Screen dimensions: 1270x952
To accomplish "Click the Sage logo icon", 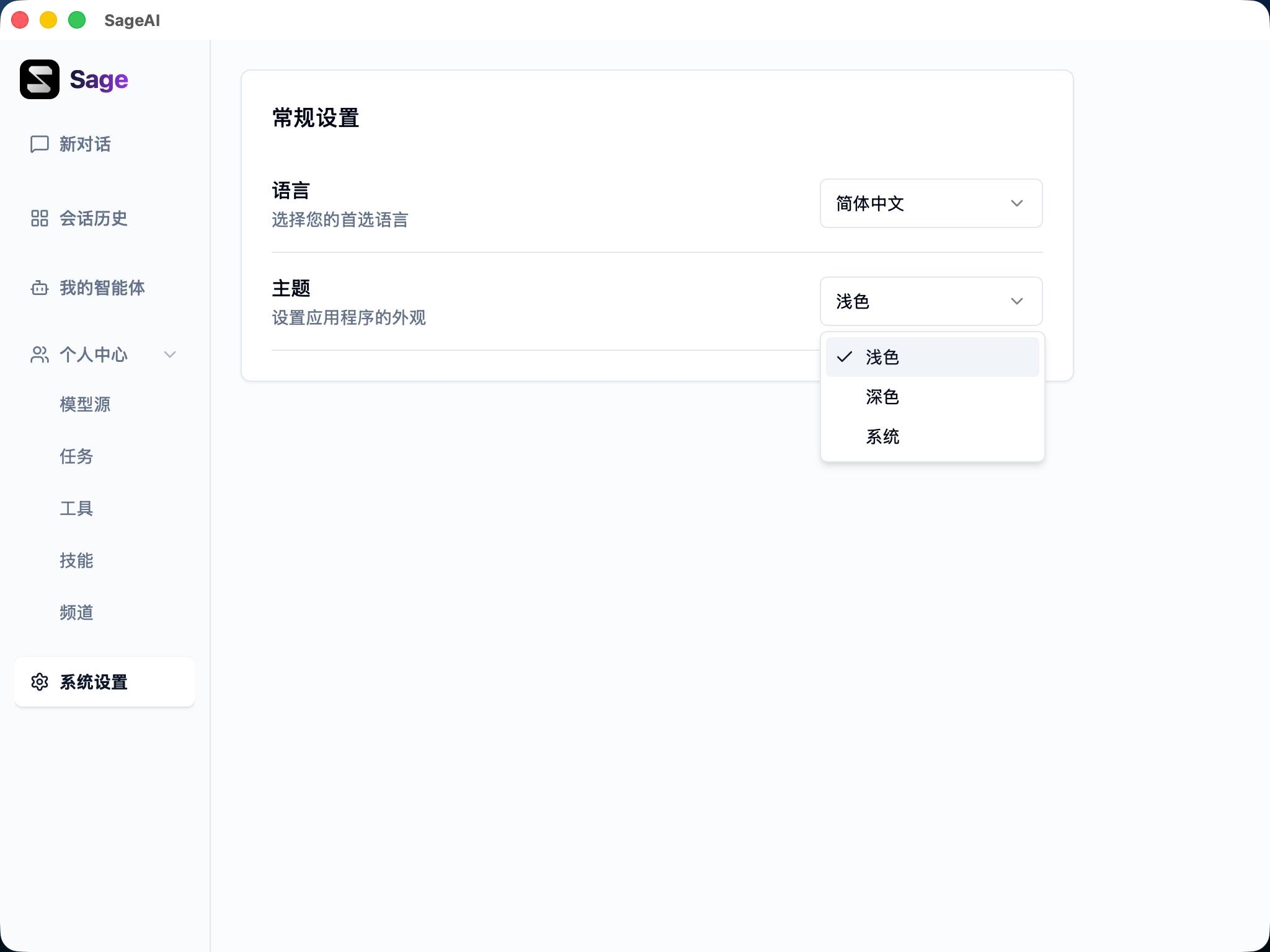I will point(40,79).
